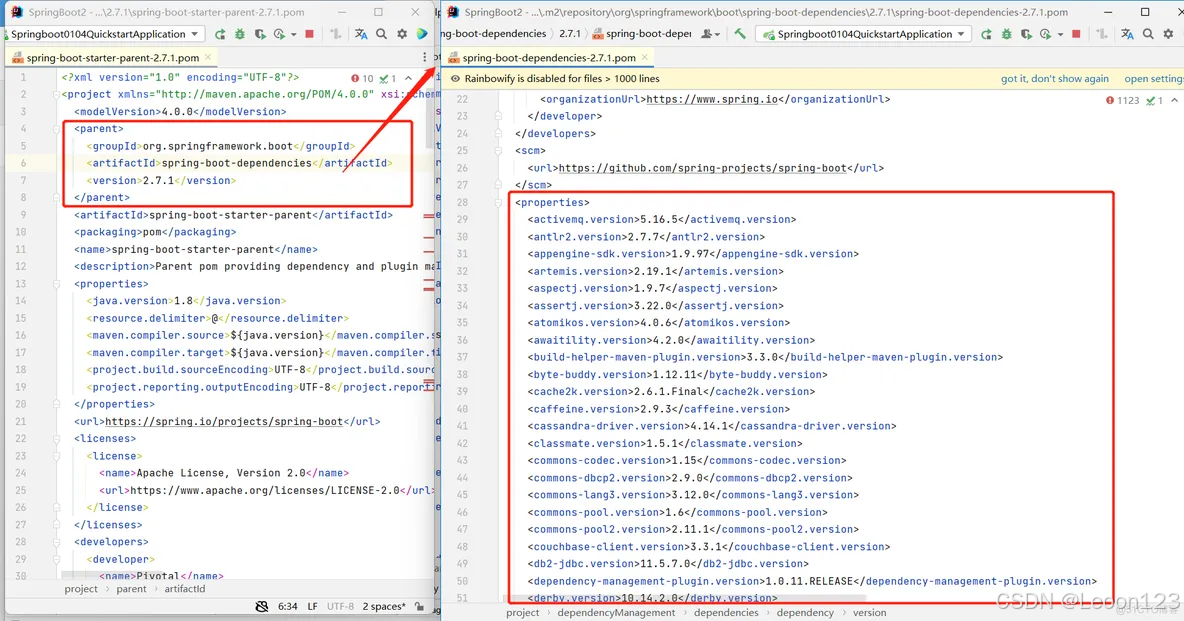
Task: Open run configuration dropdown in left window
Action: (x=104, y=34)
